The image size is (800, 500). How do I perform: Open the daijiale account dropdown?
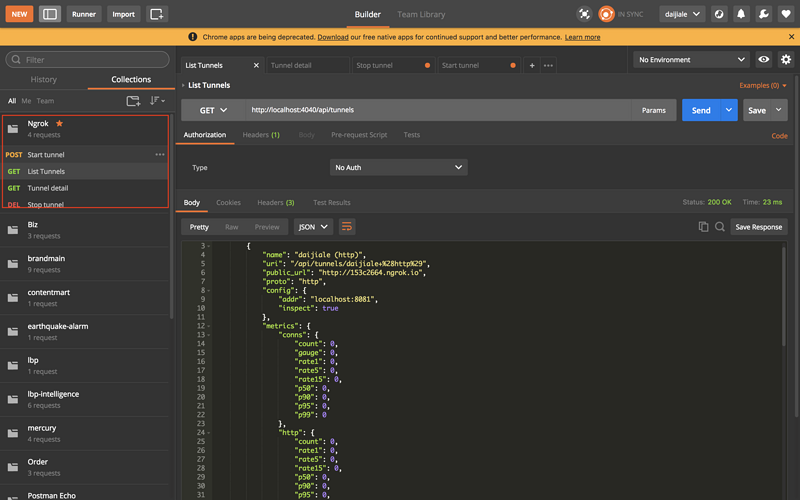[682, 14]
